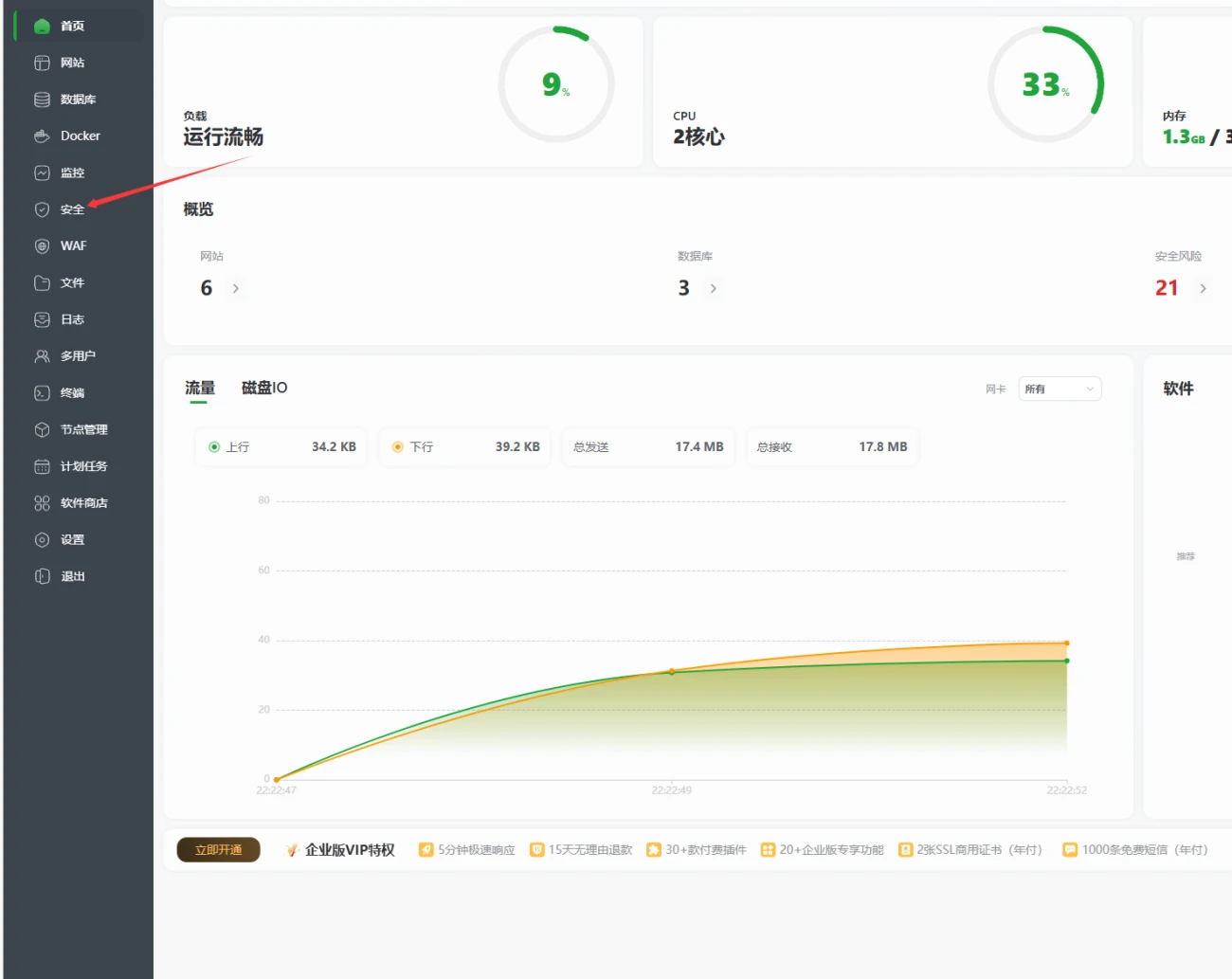Switch to the Disk IO (磁盘IO) tab
1232x979 pixels.
click(264, 388)
